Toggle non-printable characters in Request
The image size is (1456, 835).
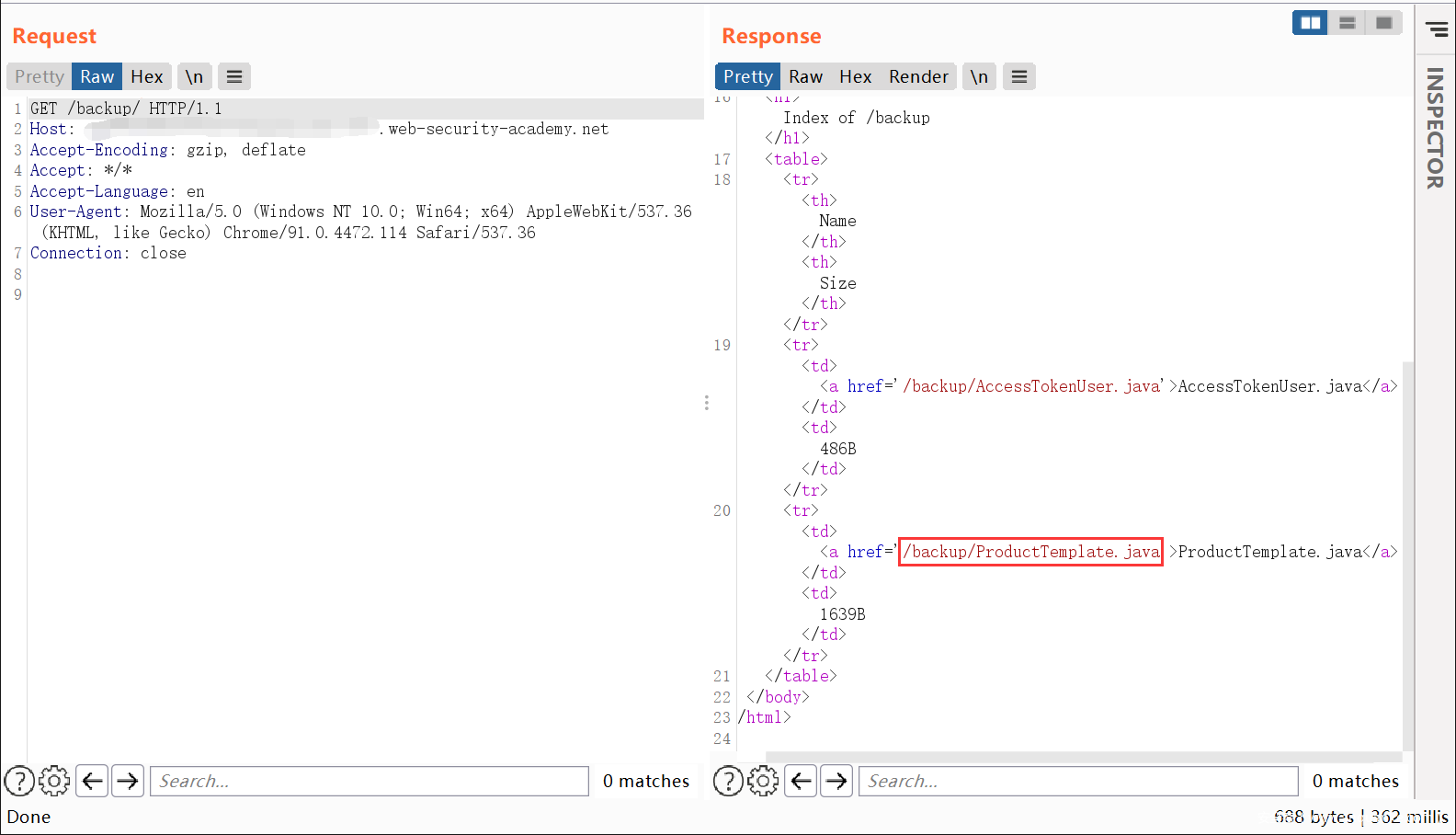point(194,76)
